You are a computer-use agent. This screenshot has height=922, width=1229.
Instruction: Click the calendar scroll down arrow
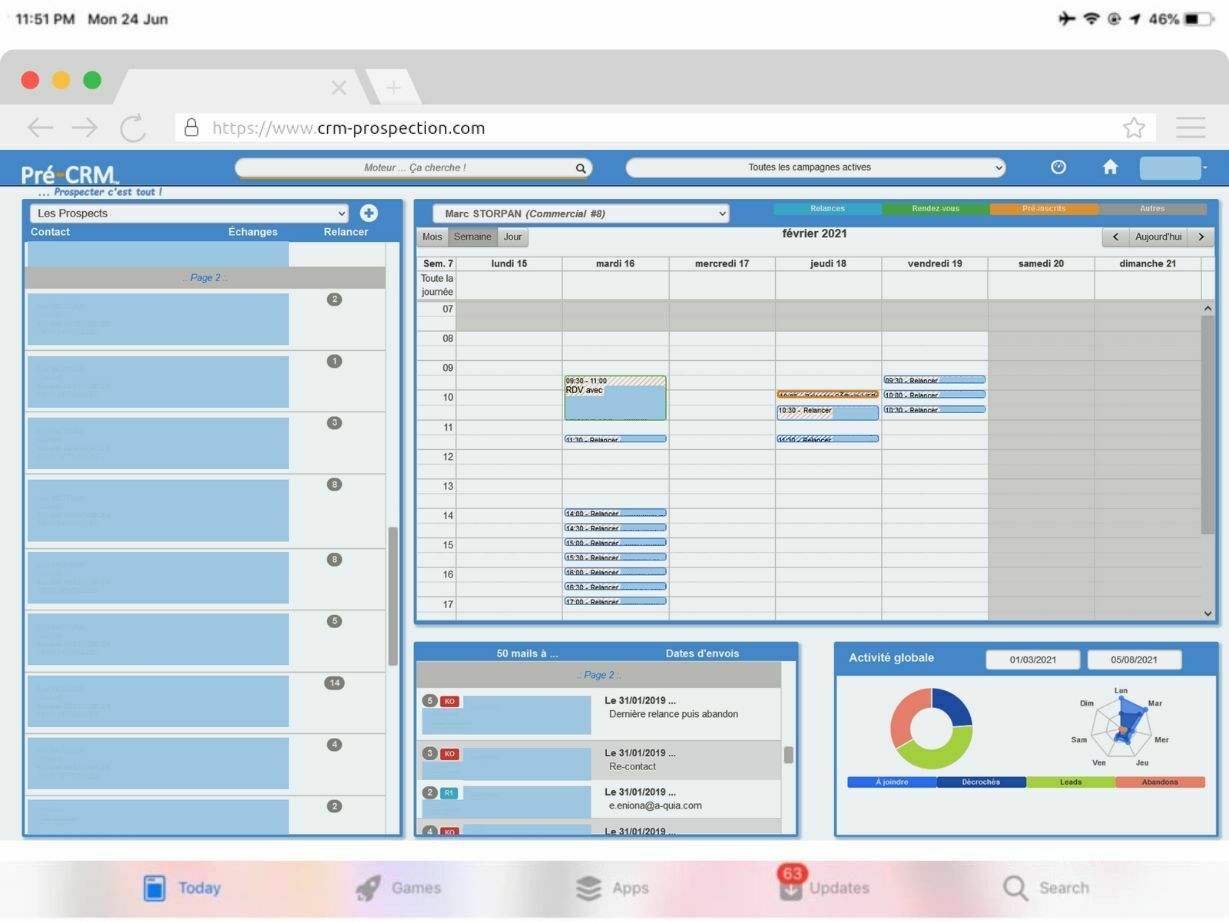pyautogui.click(x=1207, y=613)
